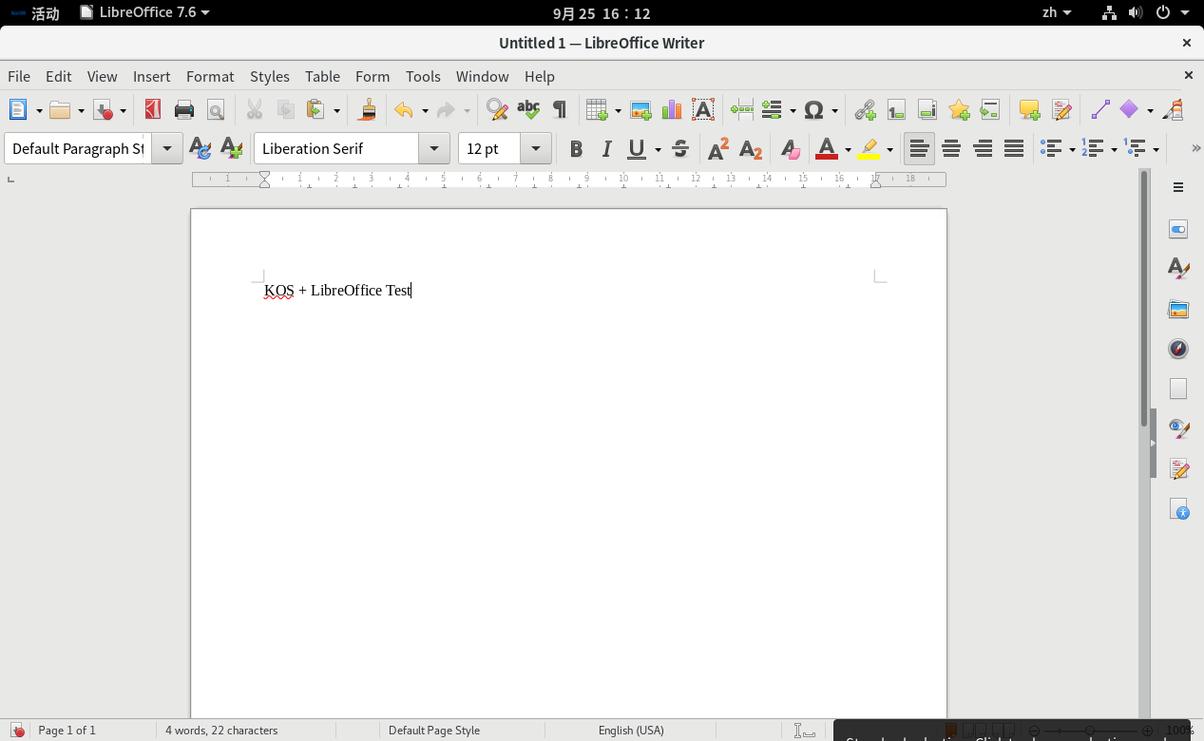Open the Gallery sidebar panel

[x=1178, y=308]
